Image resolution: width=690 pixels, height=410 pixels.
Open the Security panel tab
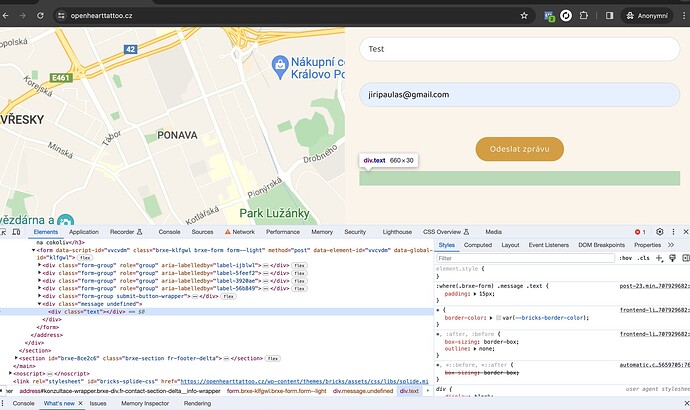coord(355,232)
